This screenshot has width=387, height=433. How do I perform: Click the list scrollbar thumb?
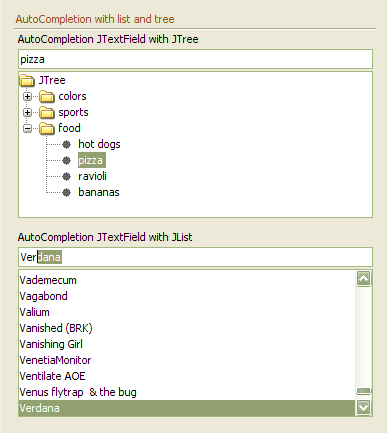tap(363, 391)
